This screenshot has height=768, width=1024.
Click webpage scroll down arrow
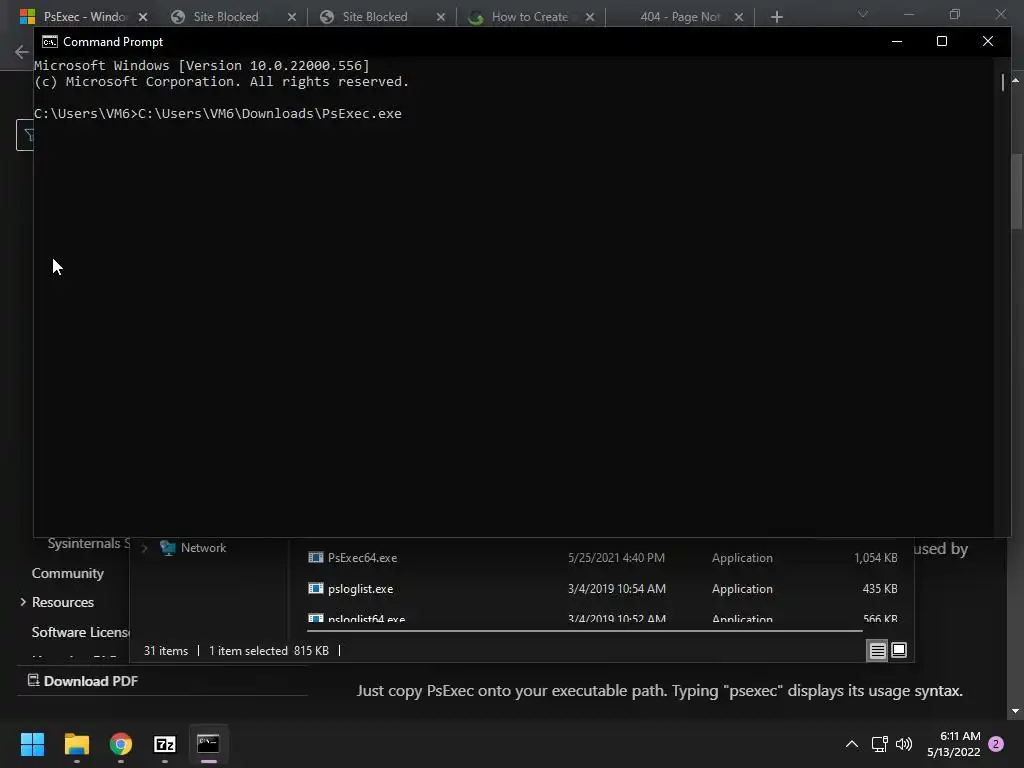tap(1016, 711)
